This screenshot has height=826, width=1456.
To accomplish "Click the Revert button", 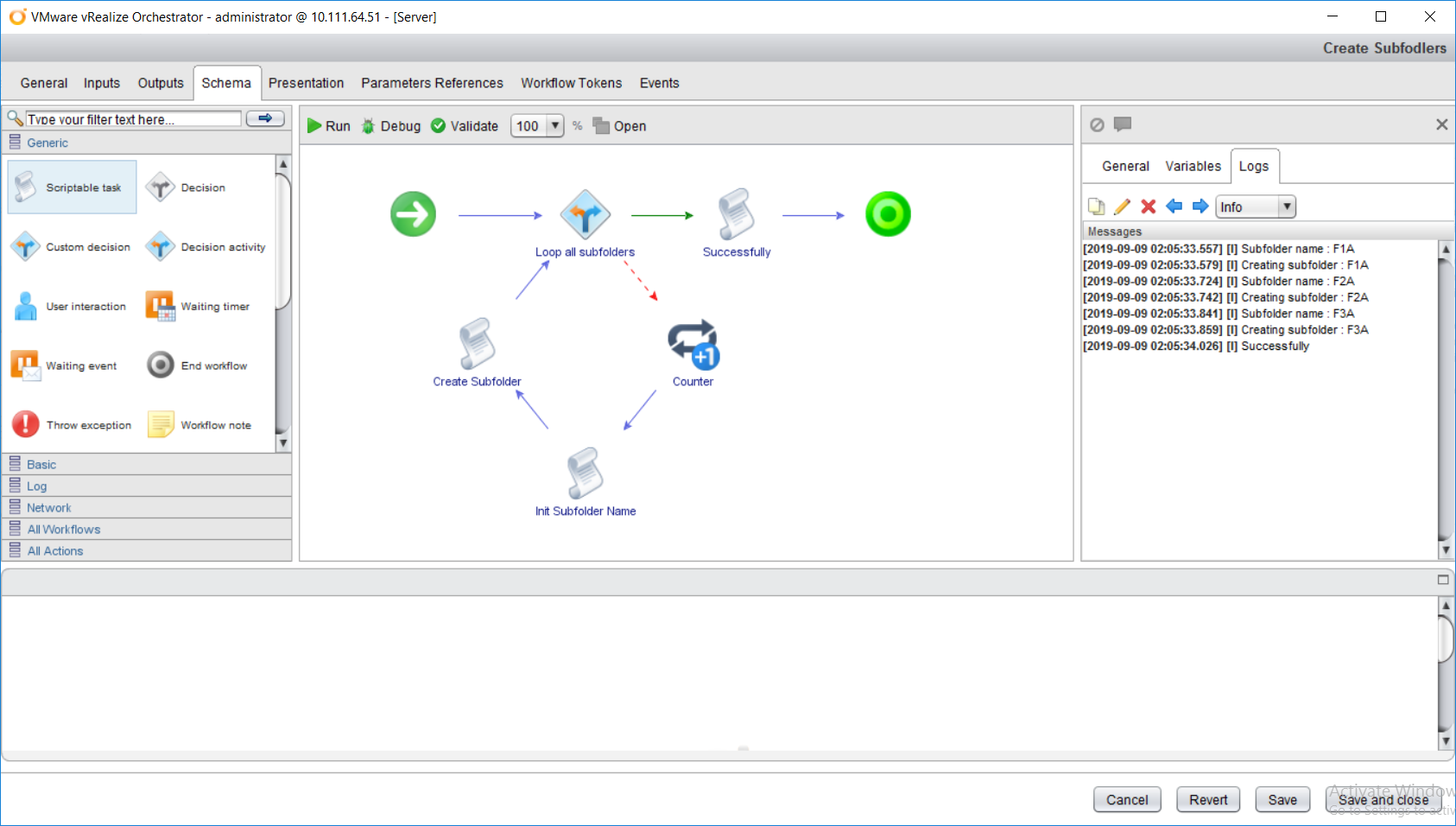I will point(1207,800).
